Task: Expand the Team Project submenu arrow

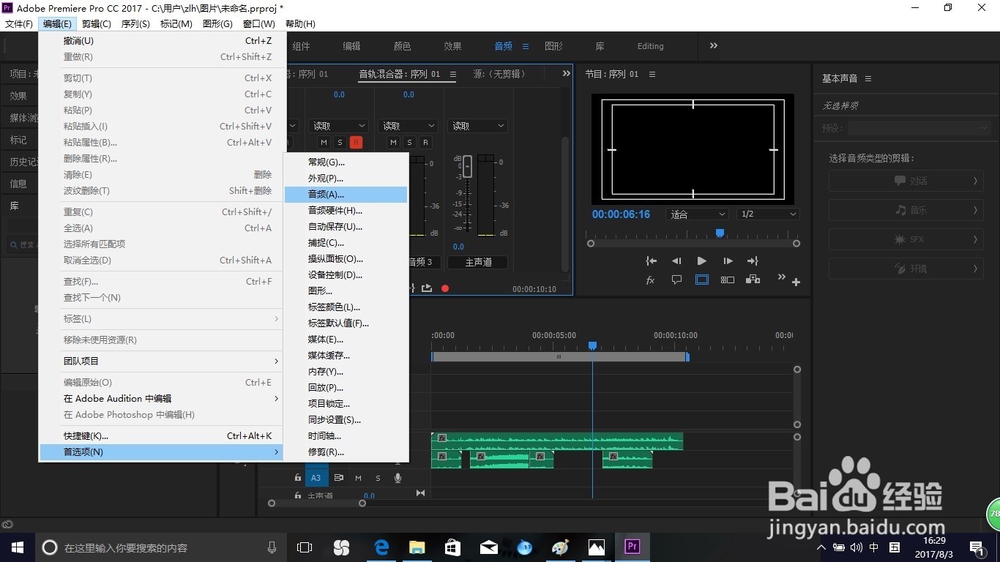Action: pyautogui.click(x=276, y=361)
